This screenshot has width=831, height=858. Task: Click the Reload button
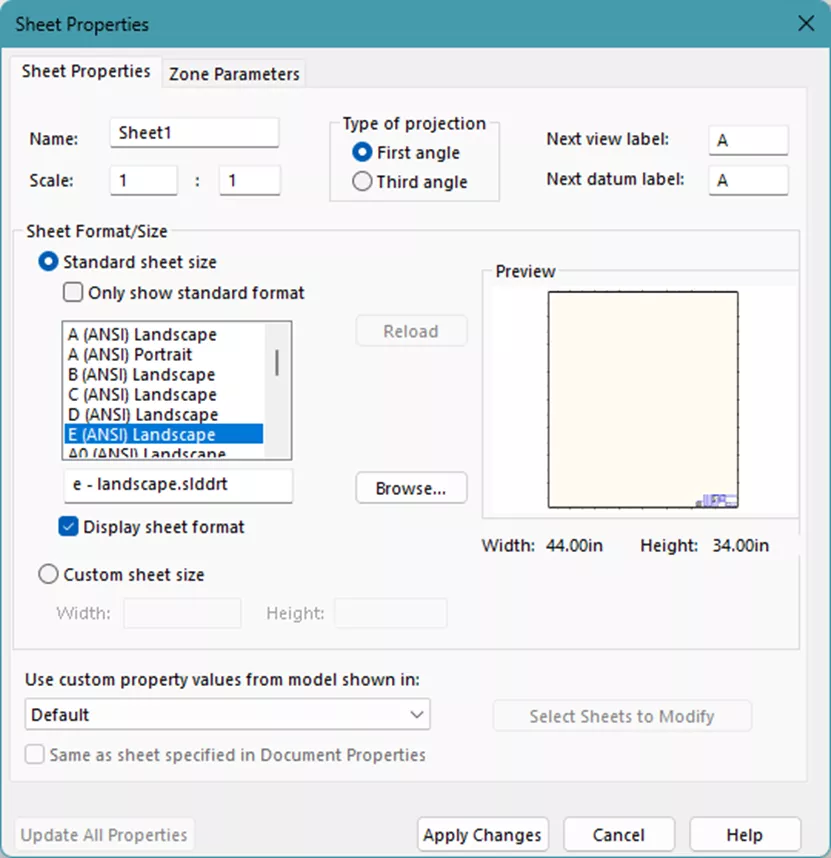tap(411, 330)
